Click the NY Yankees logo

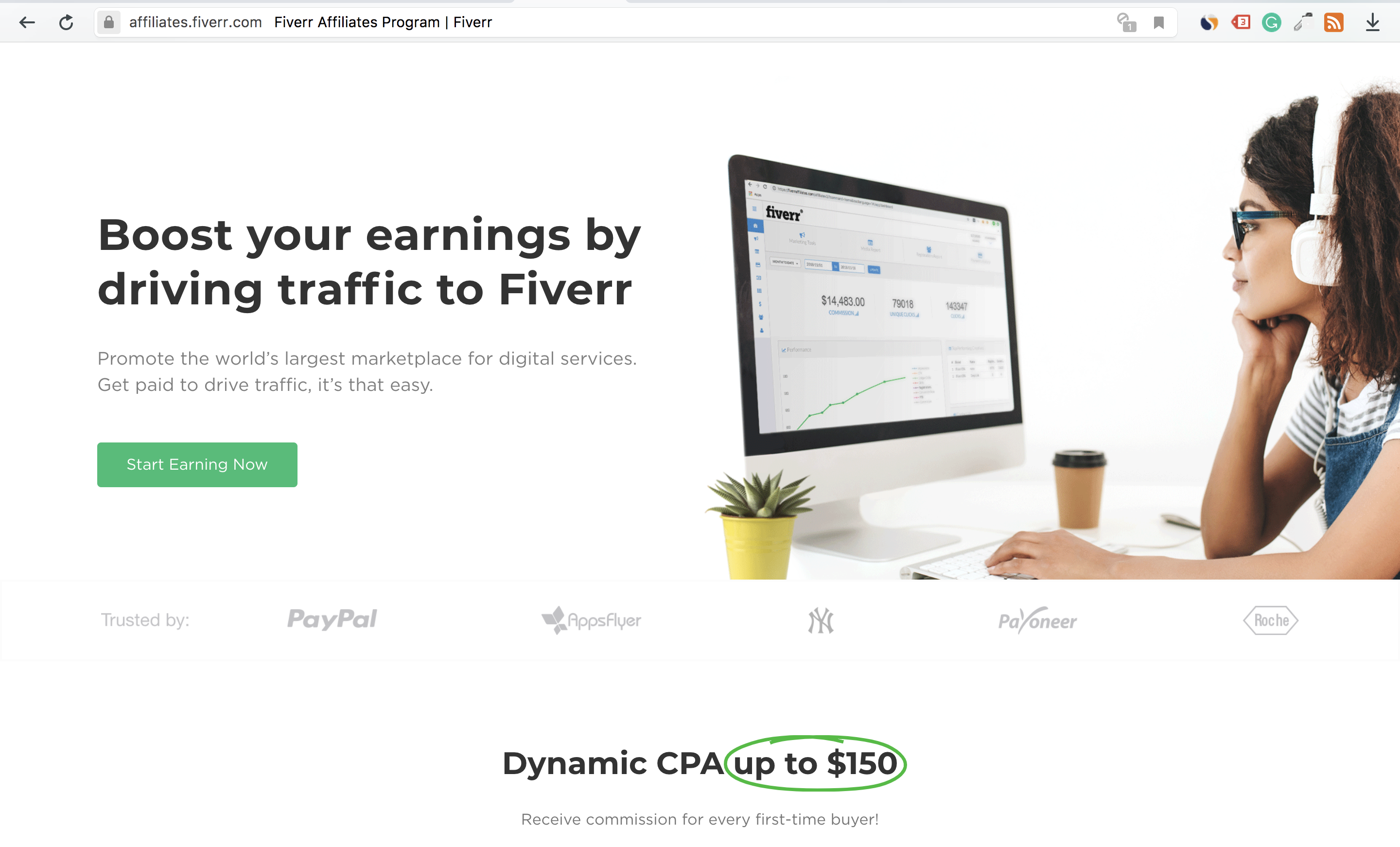[x=821, y=618]
